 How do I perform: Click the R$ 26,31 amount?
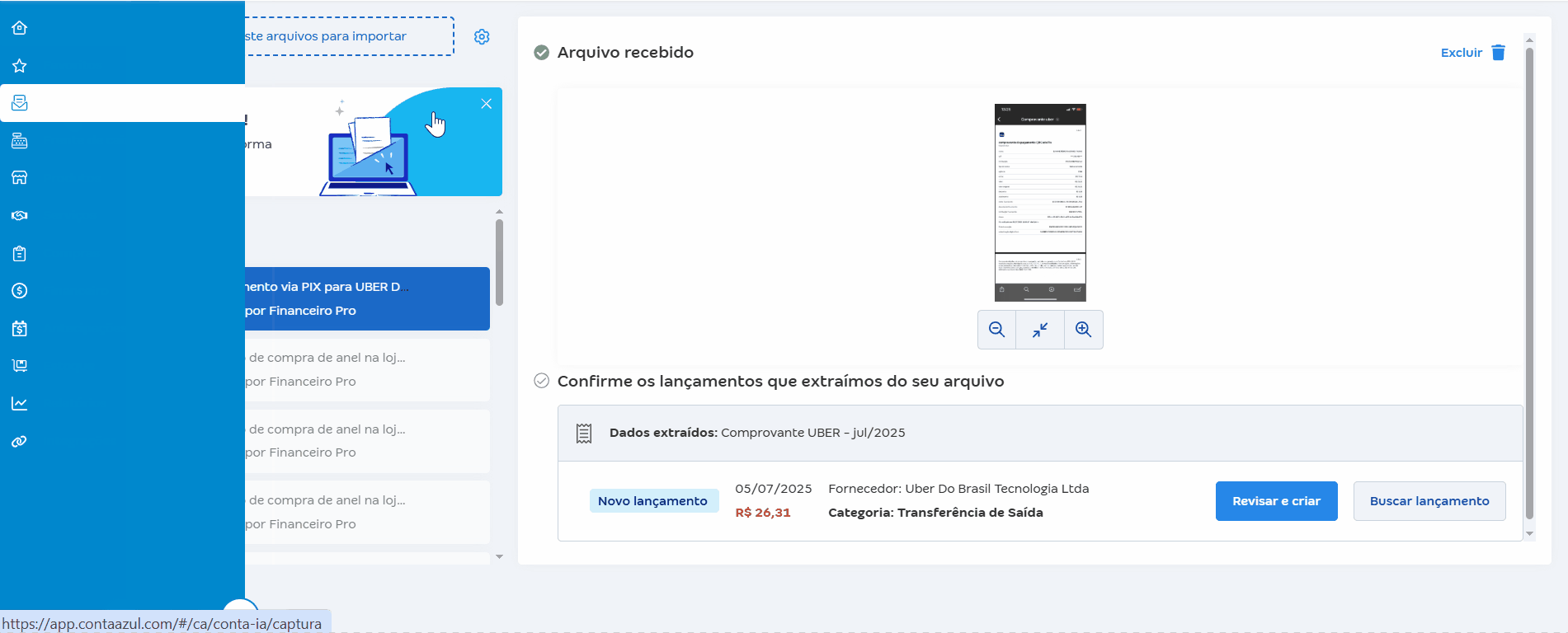click(763, 513)
